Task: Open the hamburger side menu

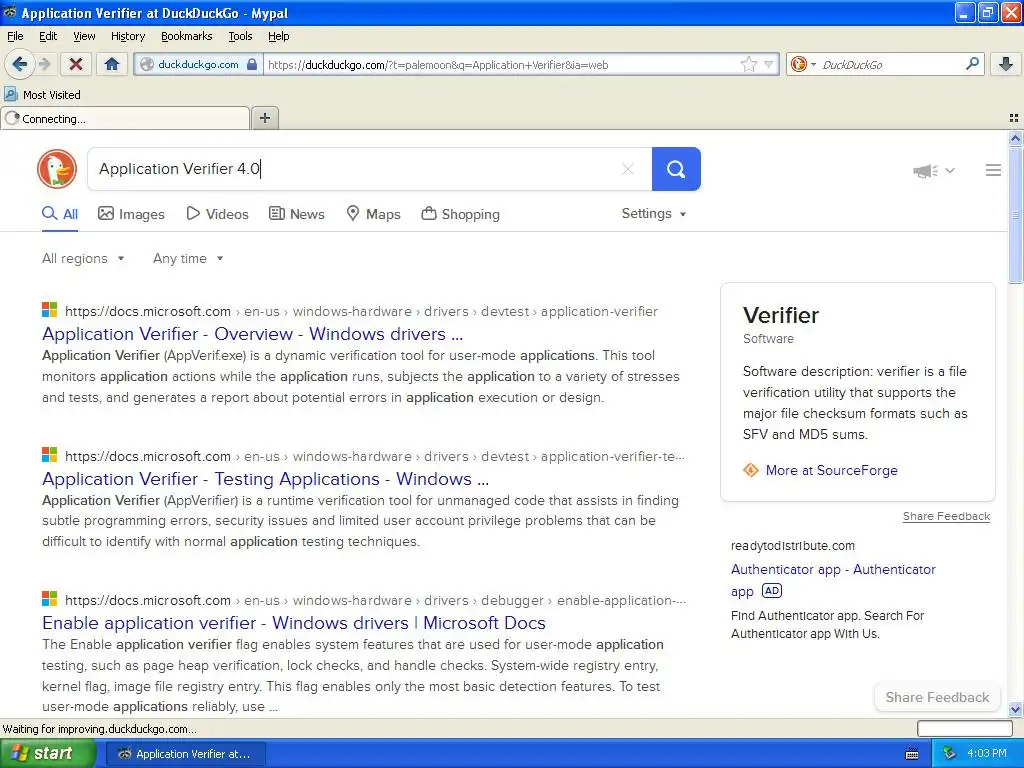Action: pos(993,170)
